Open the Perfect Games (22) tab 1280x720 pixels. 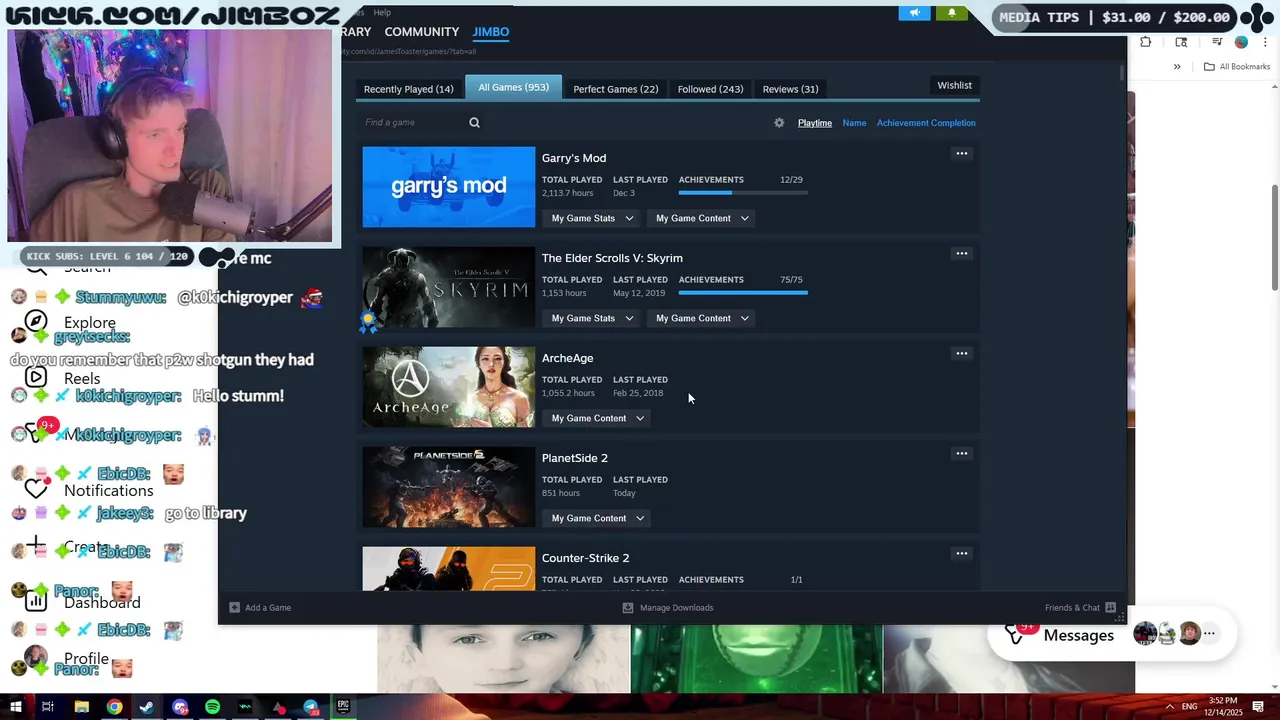(615, 89)
